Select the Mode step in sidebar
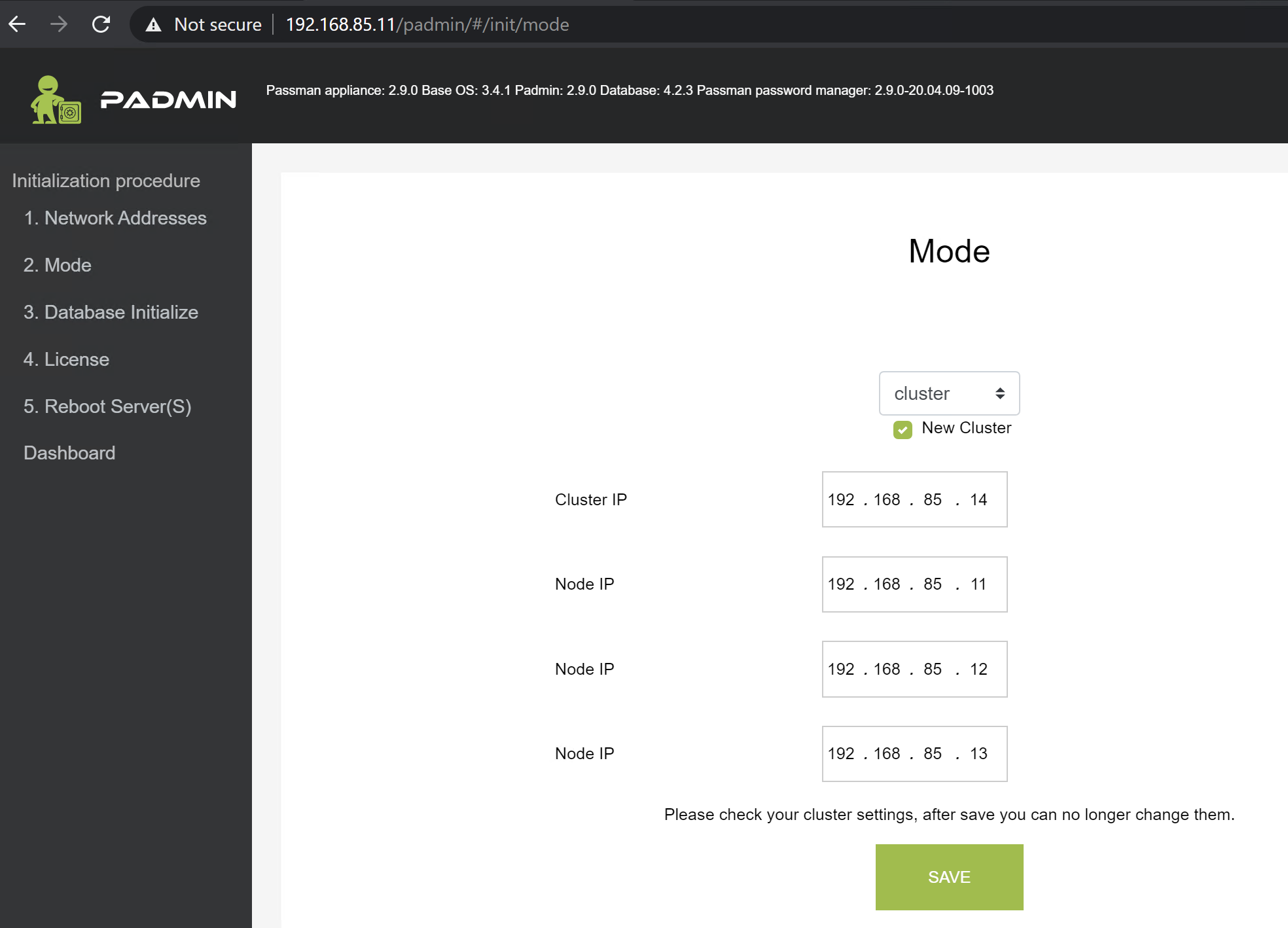This screenshot has width=1288, height=928. tap(58, 265)
